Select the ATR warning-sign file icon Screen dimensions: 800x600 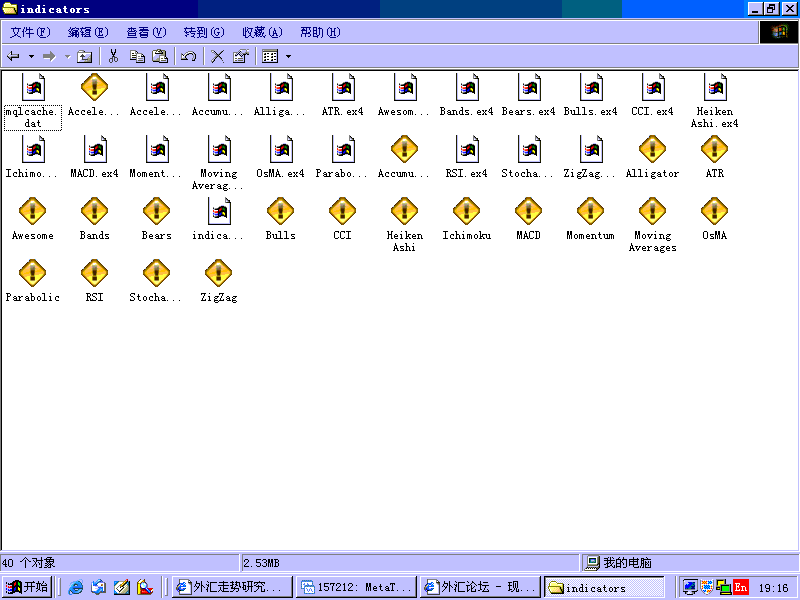[x=714, y=149]
